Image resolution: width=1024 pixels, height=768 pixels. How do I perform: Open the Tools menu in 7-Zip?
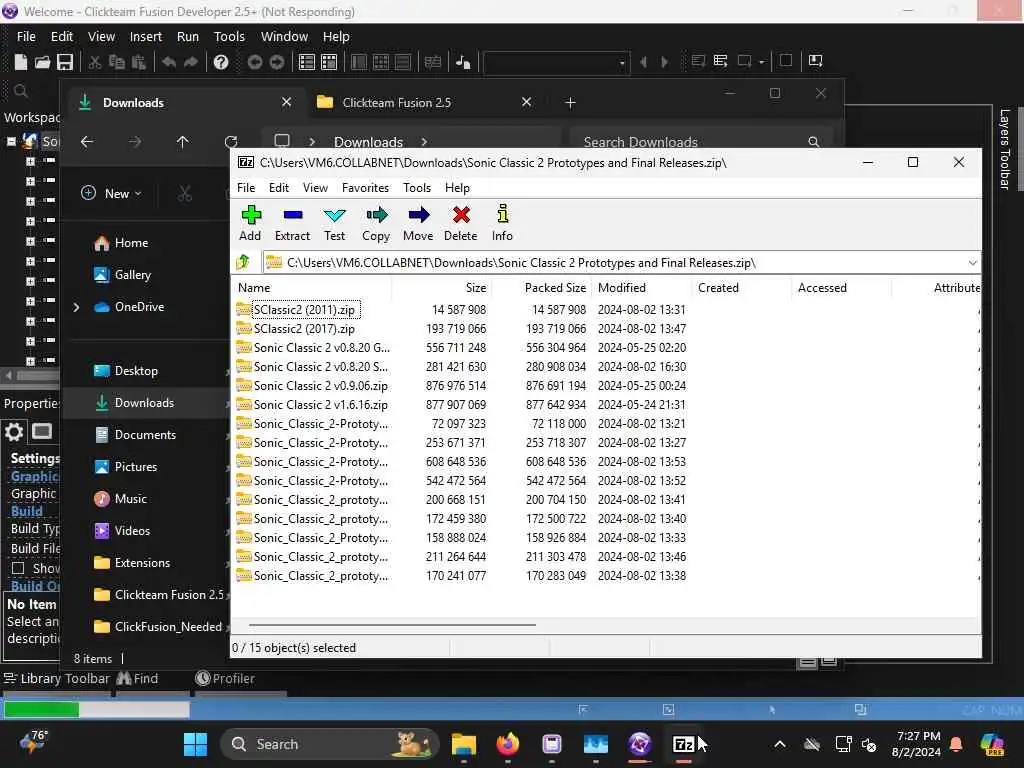tap(417, 187)
